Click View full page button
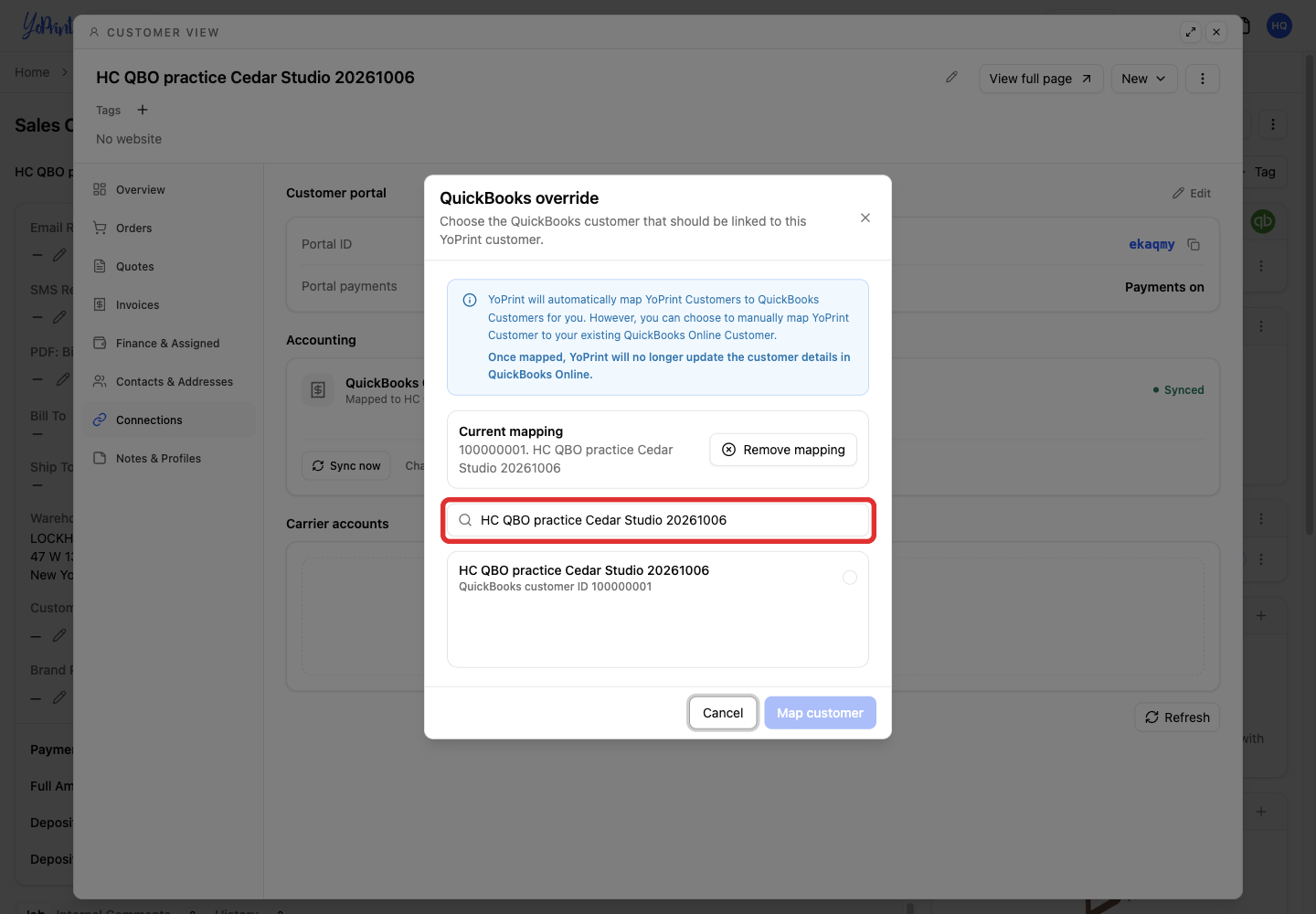The width and height of the screenshot is (1316, 914). coord(1041,79)
